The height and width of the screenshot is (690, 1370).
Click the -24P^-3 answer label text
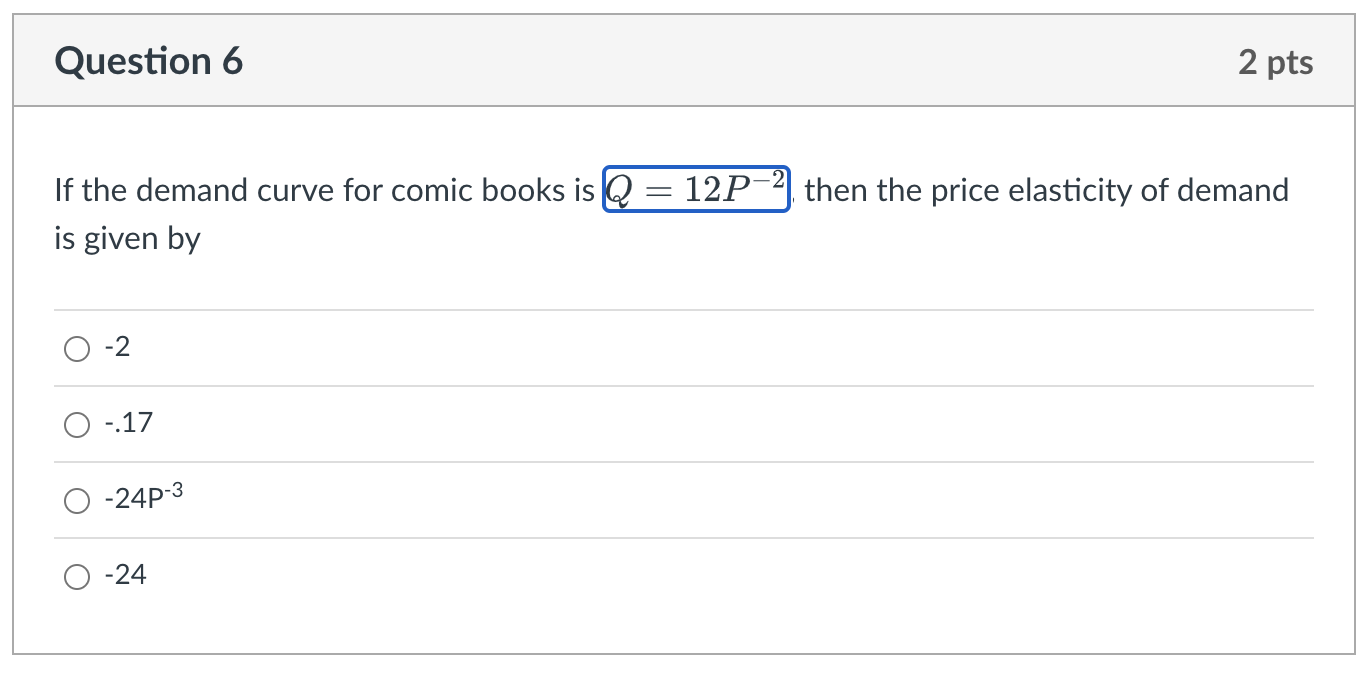(144, 497)
